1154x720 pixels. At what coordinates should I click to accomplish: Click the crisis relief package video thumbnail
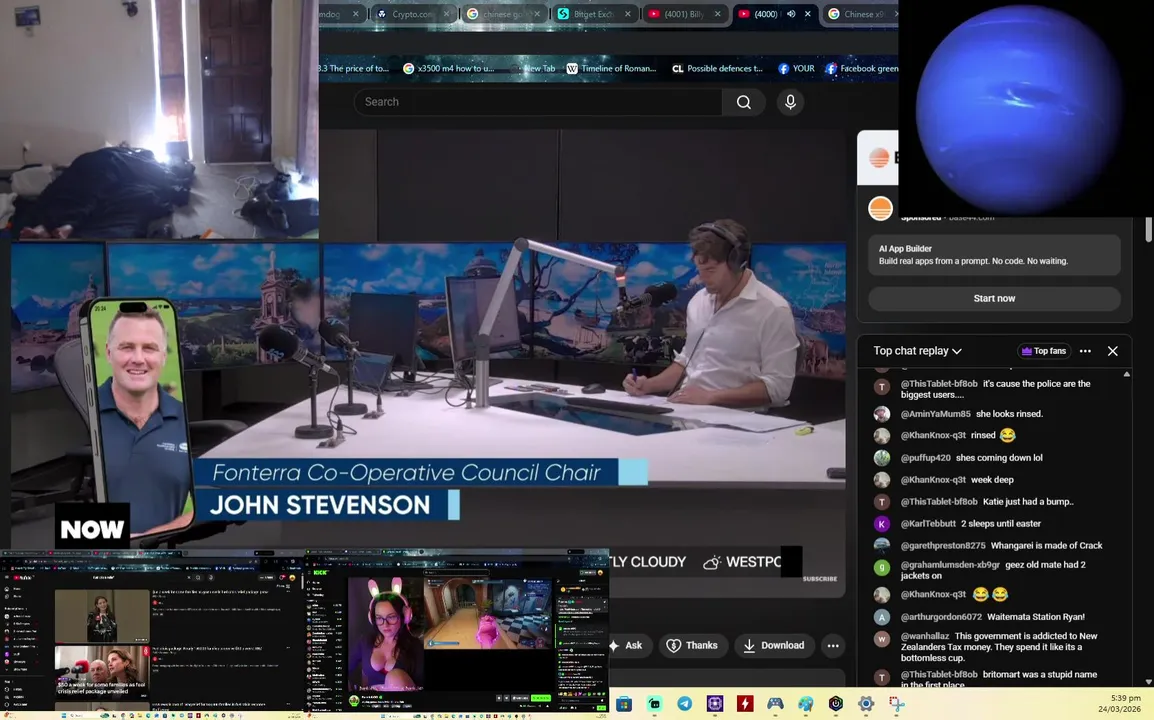(x=102, y=672)
